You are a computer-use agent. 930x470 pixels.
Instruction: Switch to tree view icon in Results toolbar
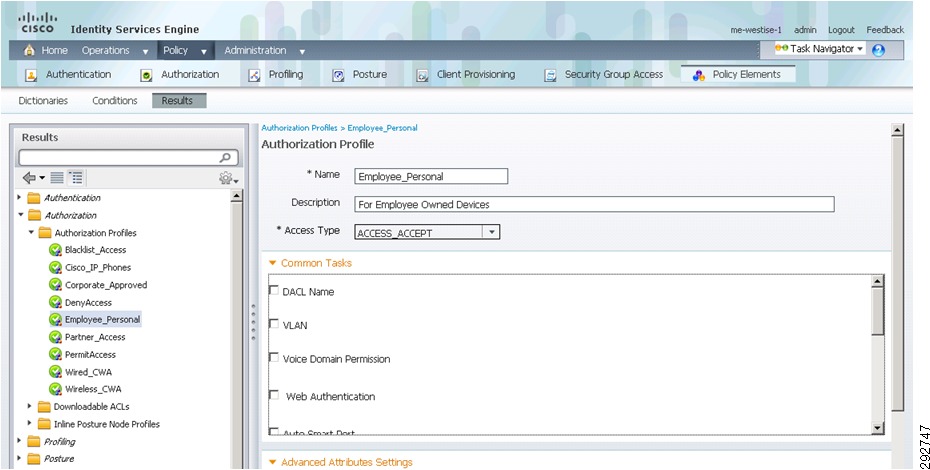(76, 177)
